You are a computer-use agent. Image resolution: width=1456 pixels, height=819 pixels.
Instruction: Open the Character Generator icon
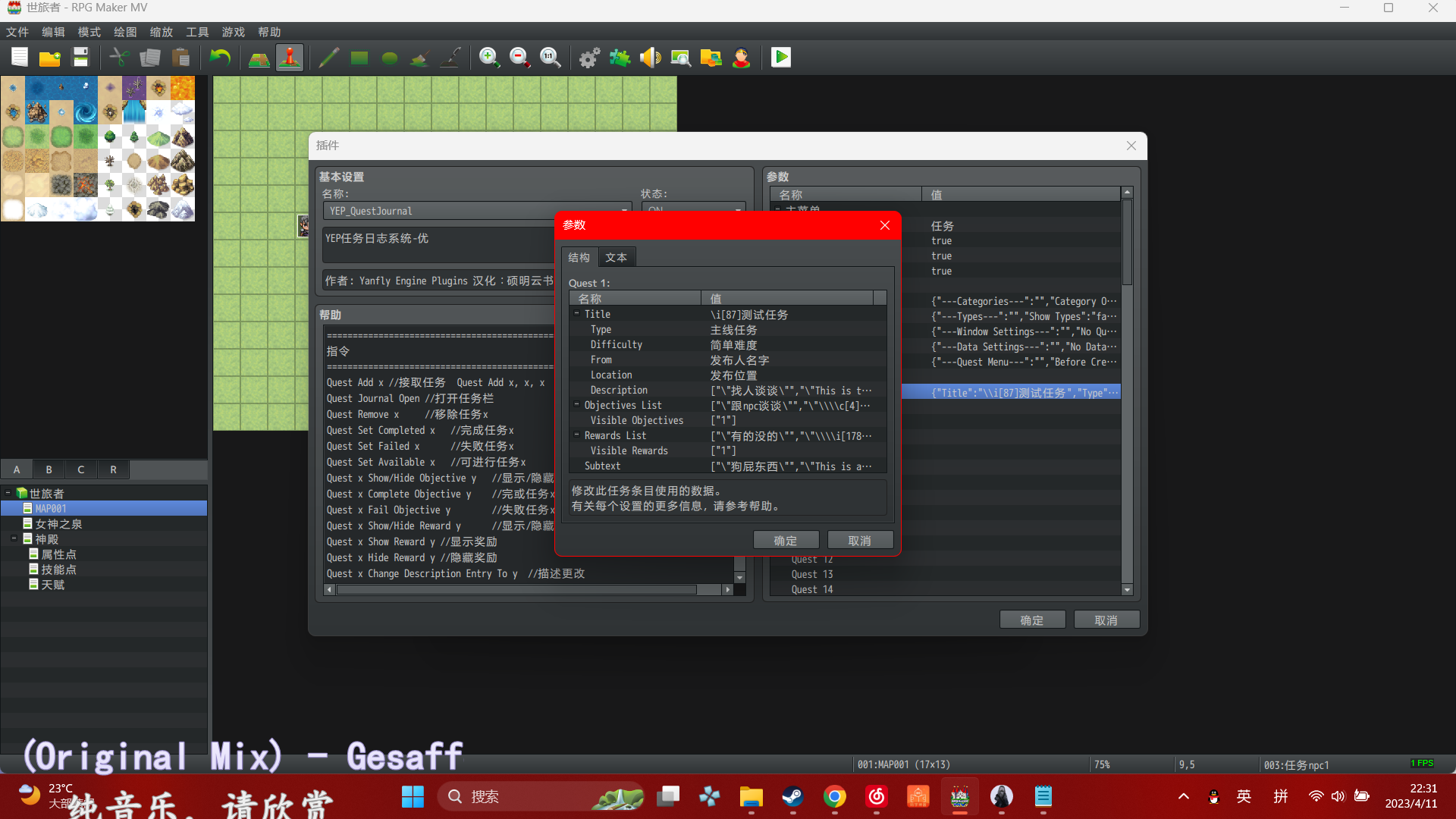742,58
